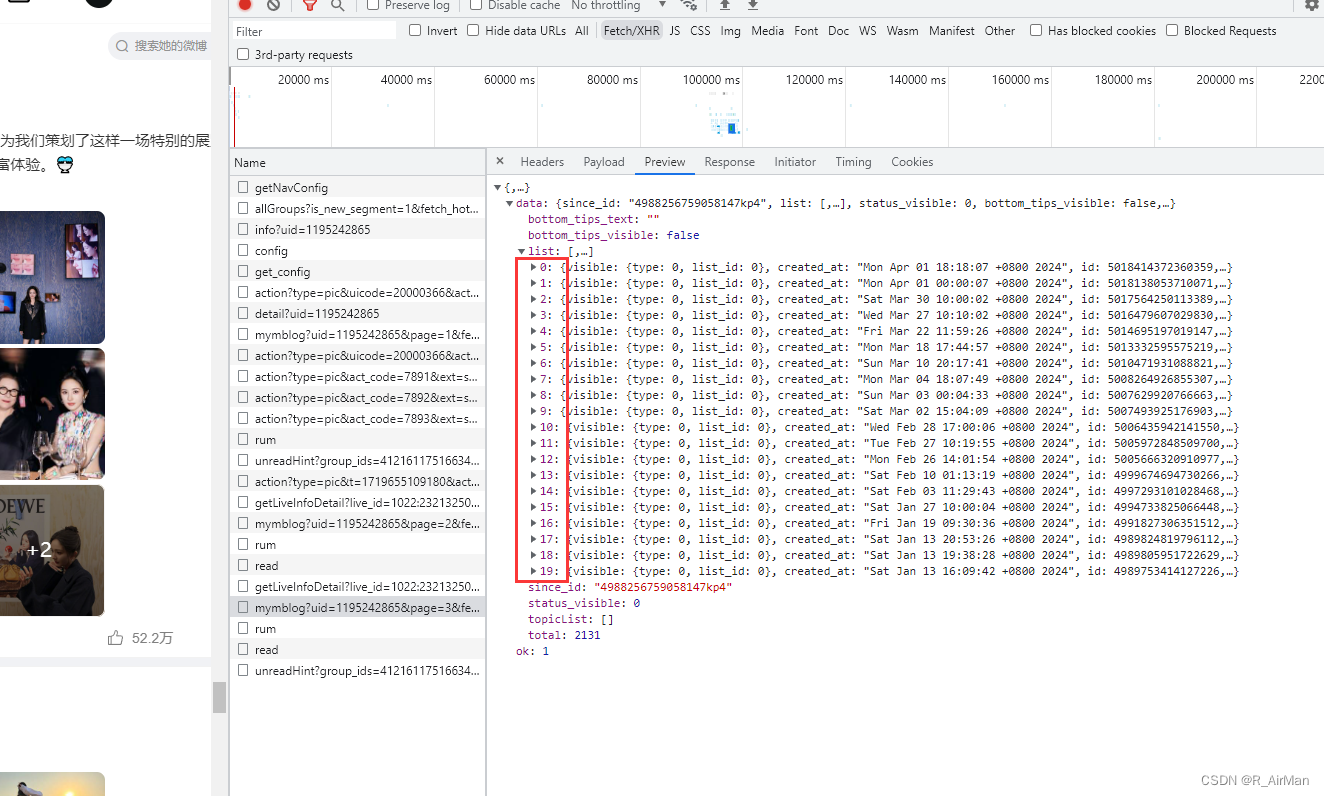Click the thumbs-up like icon
1324x796 pixels.
[115, 638]
